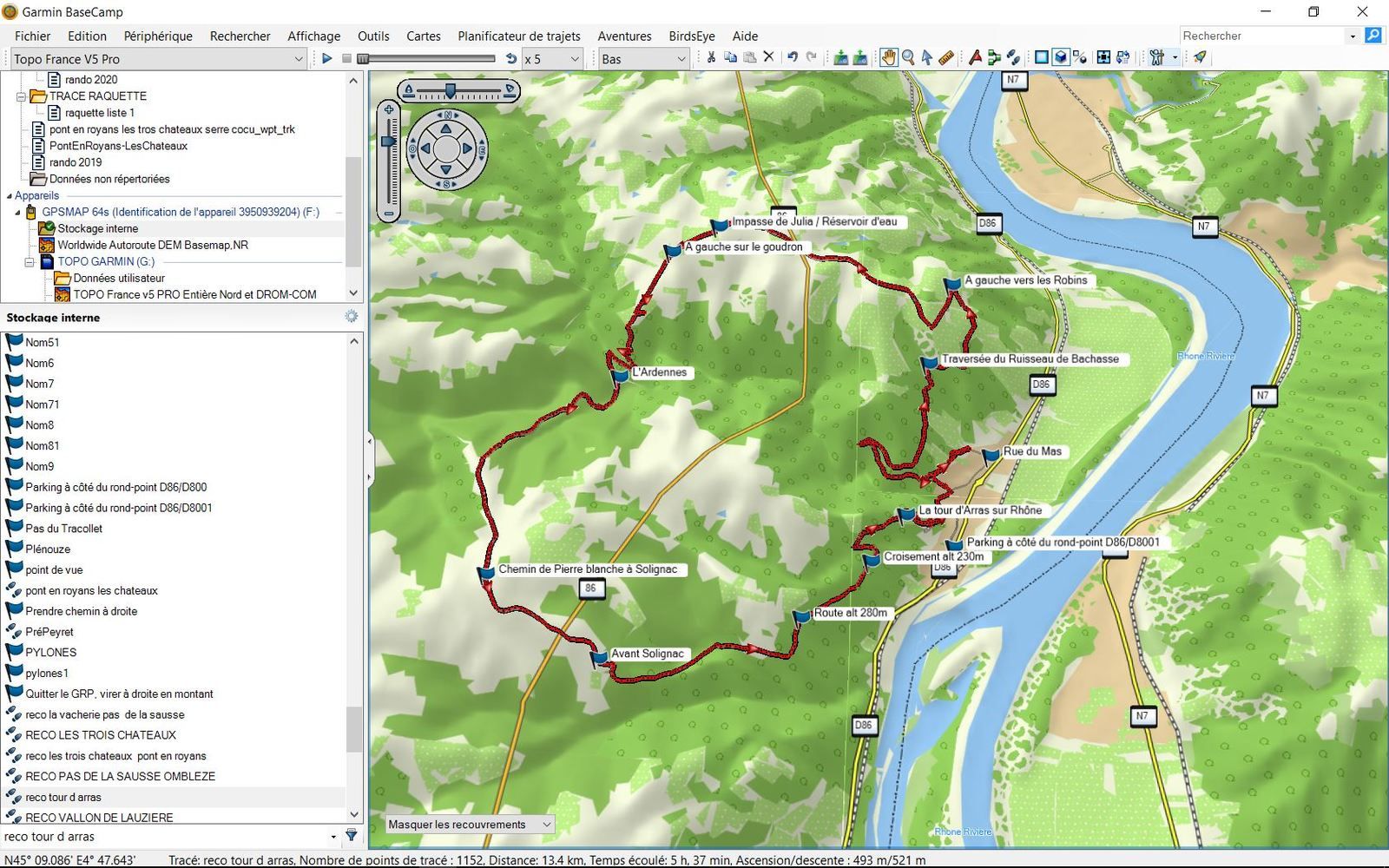Select the Hand pan tool

pos(888,58)
